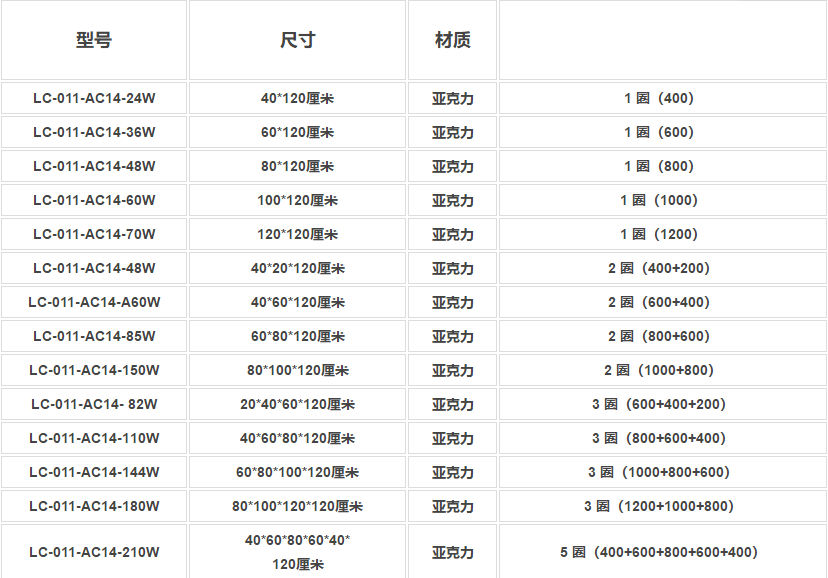828x578 pixels.
Task: Select the 120*120厘米 size cell
Action: (297, 234)
